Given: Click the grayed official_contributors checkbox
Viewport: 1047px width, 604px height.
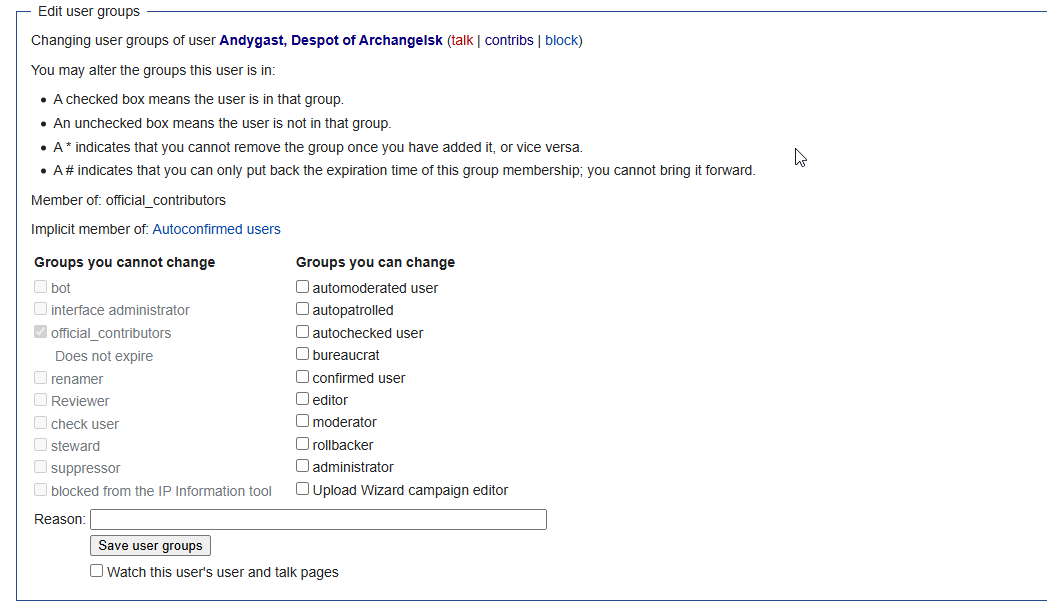Looking at the screenshot, I should click(41, 332).
